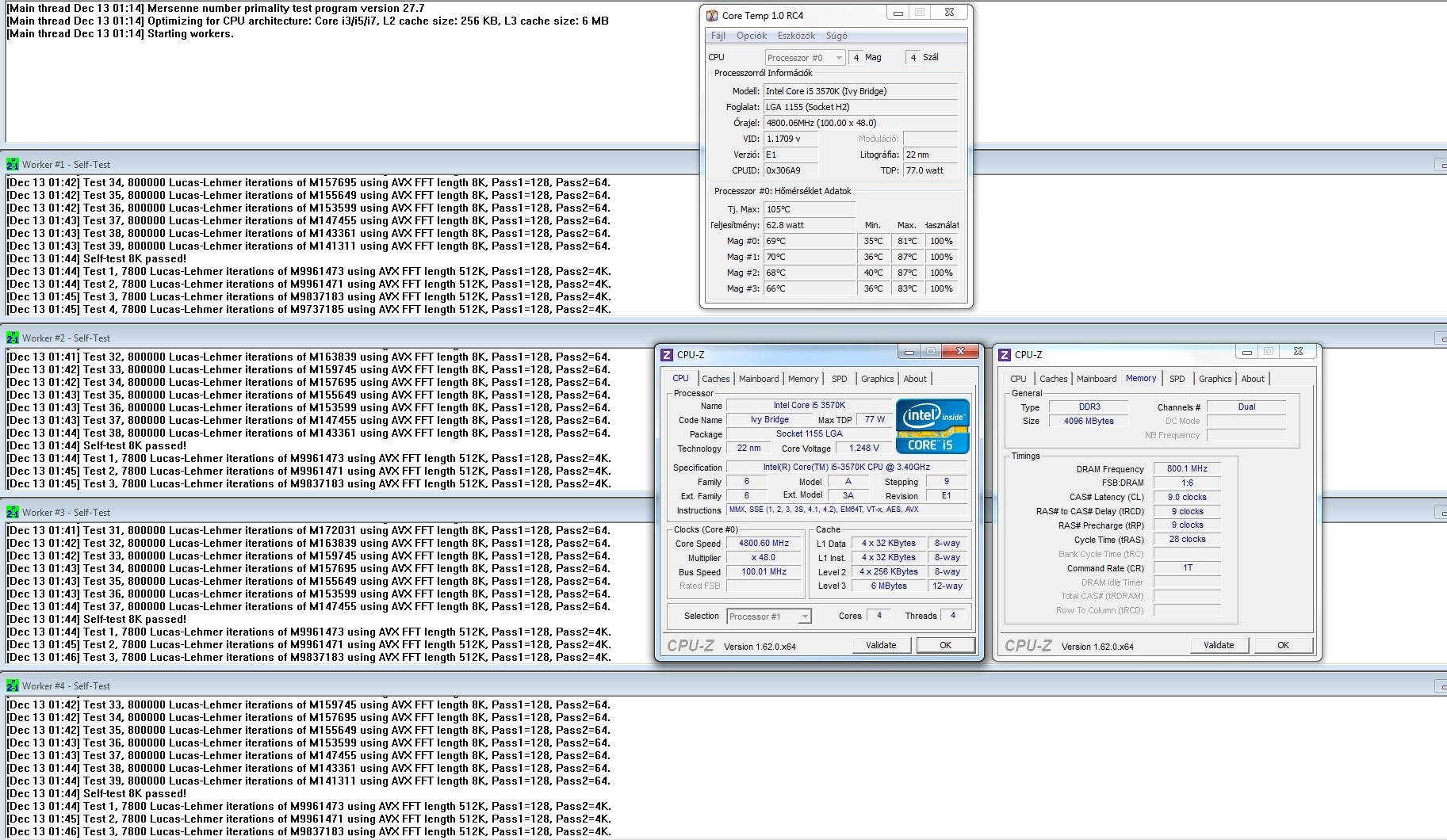
Task: Switch to Graphics tab in the CPU-Z window showing CPU info
Action: (x=878, y=379)
